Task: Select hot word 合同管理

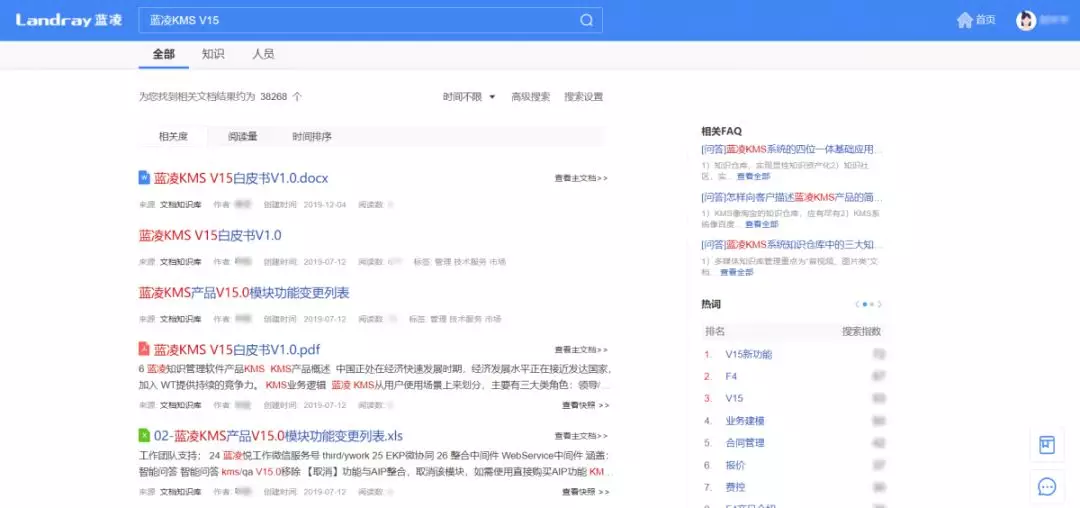Action: pos(745,443)
